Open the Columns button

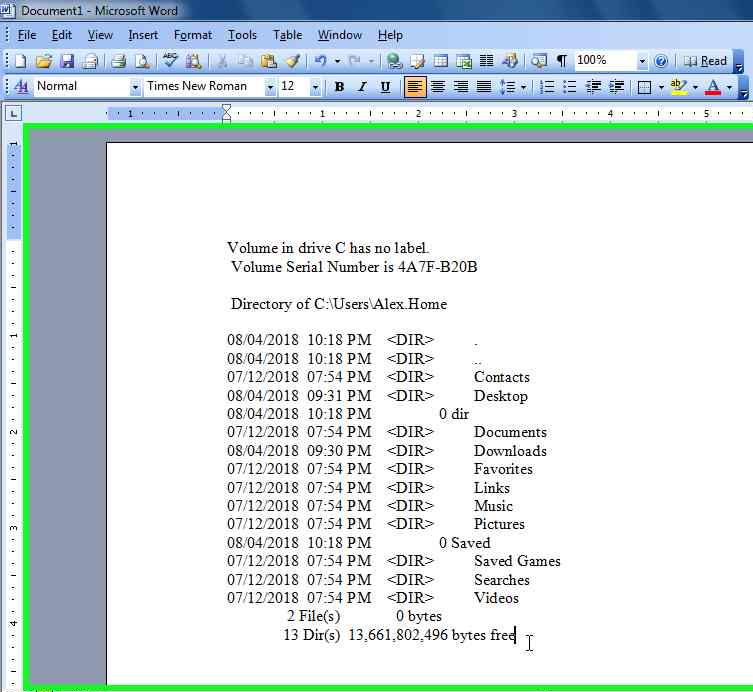pyautogui.click(x=487, y=61)
